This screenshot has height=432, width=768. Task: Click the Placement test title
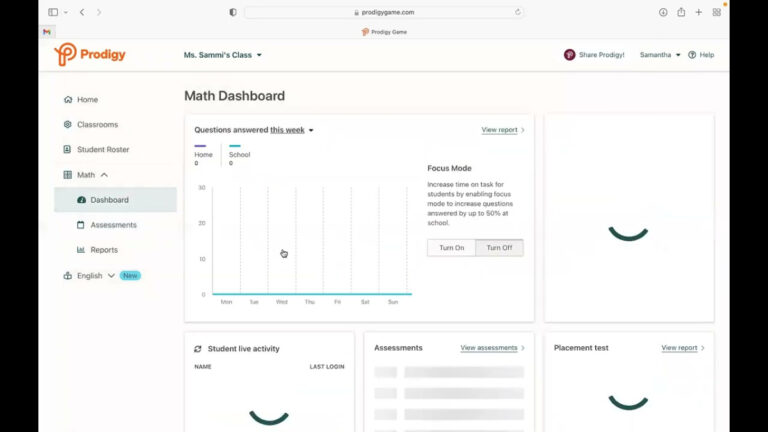click(581, 348)
